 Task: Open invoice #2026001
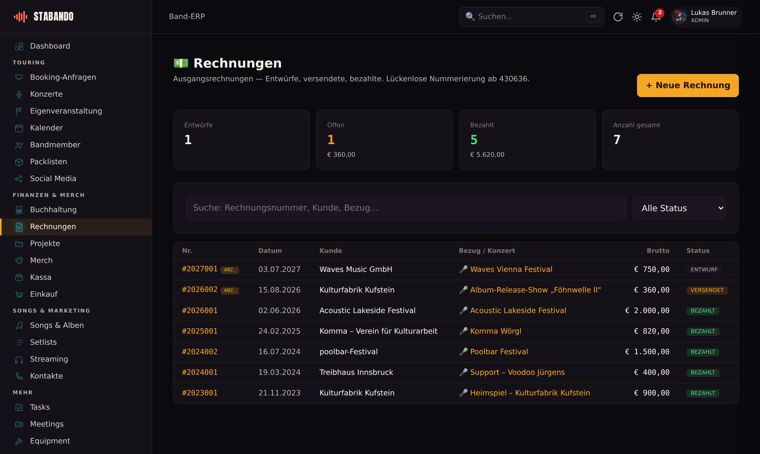tap(200, 311)
